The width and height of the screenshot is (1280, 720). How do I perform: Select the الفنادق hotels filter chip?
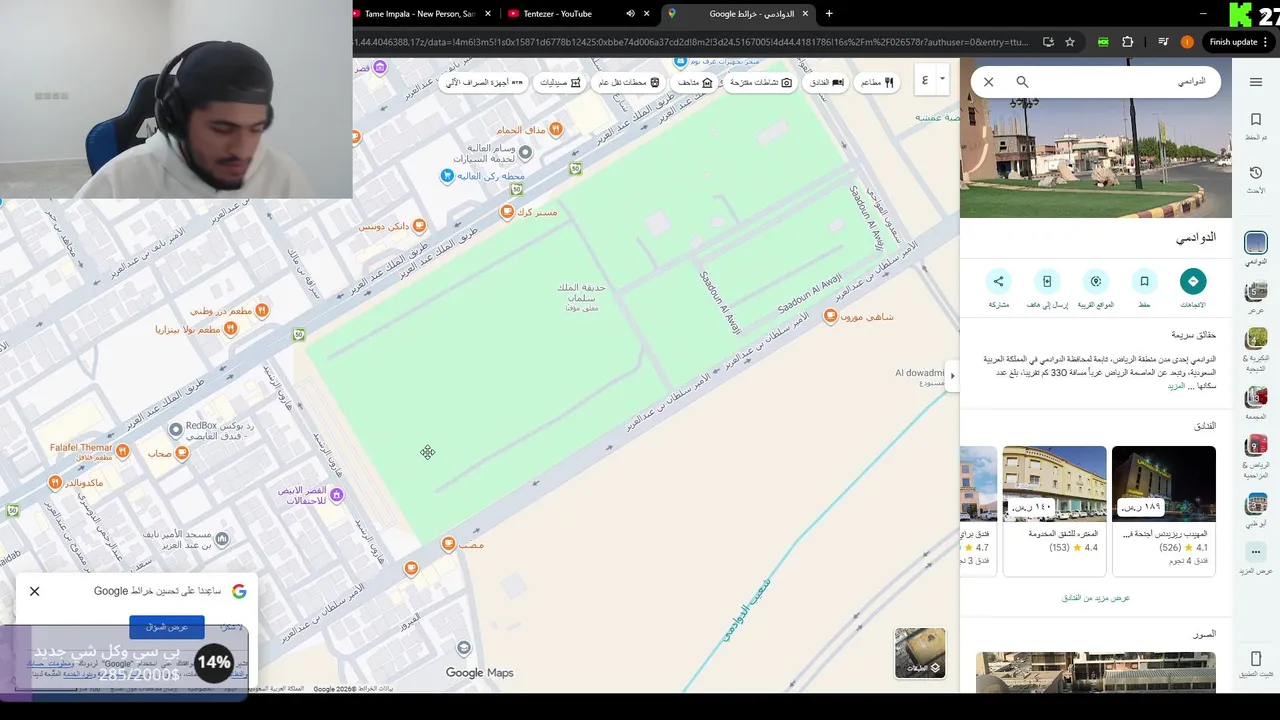pyautogui.click(x=826, y=82)
